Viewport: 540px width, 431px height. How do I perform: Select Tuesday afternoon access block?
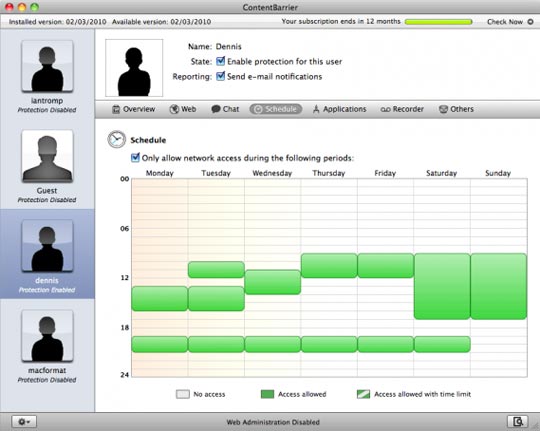[x=216, y=299]
